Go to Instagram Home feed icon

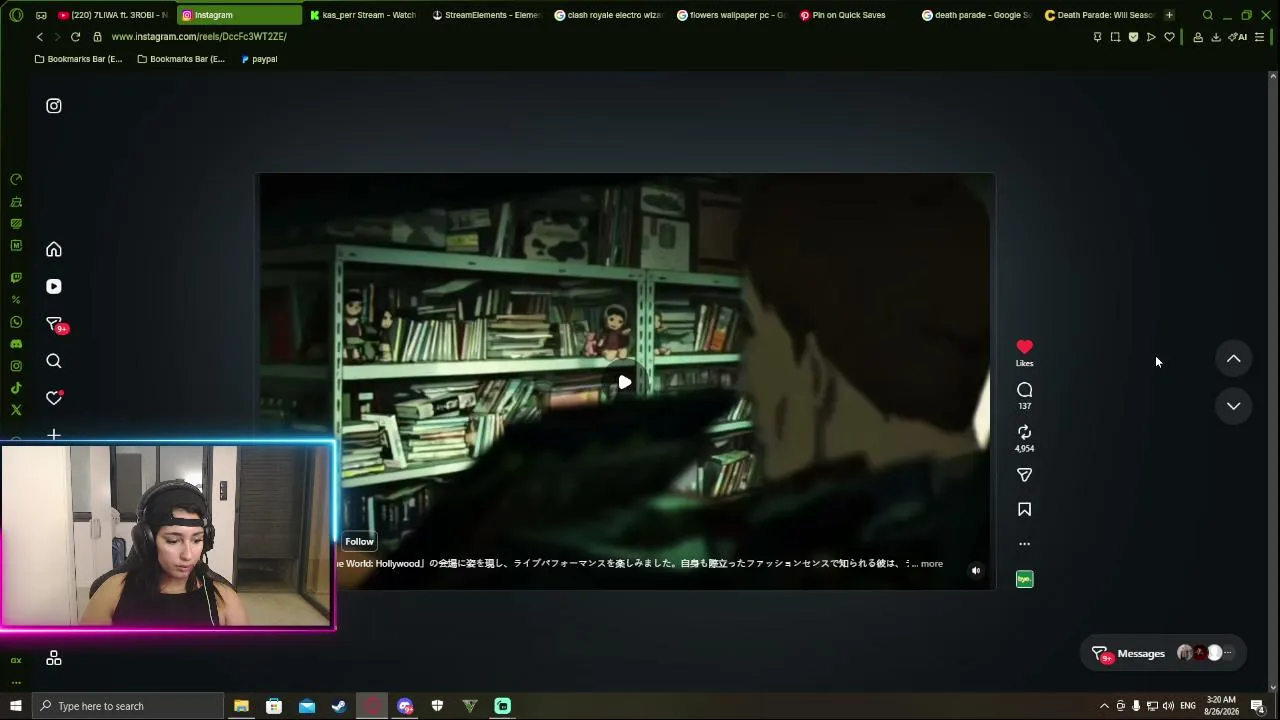[x=54, y=249]
